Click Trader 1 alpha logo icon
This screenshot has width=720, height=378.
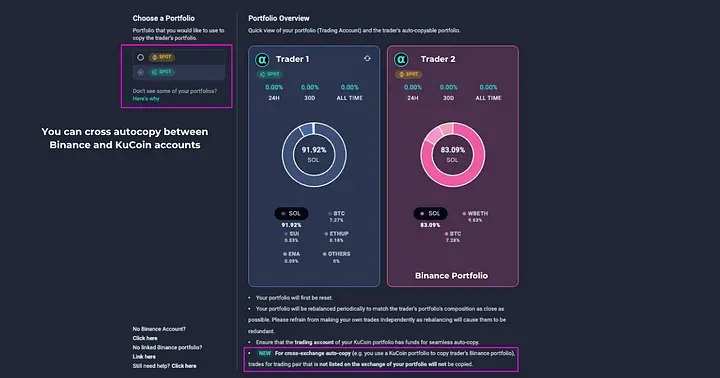(262, 60)
